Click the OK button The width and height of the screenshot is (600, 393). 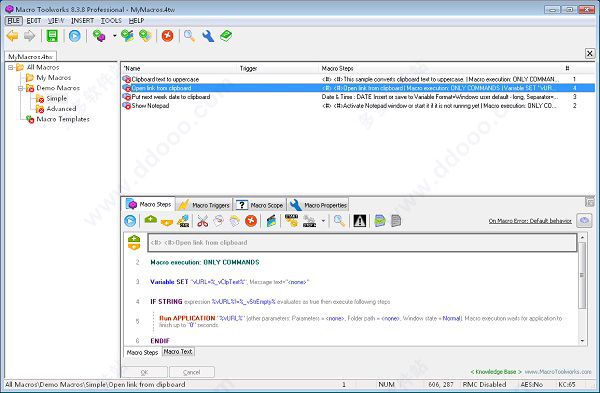144,372
